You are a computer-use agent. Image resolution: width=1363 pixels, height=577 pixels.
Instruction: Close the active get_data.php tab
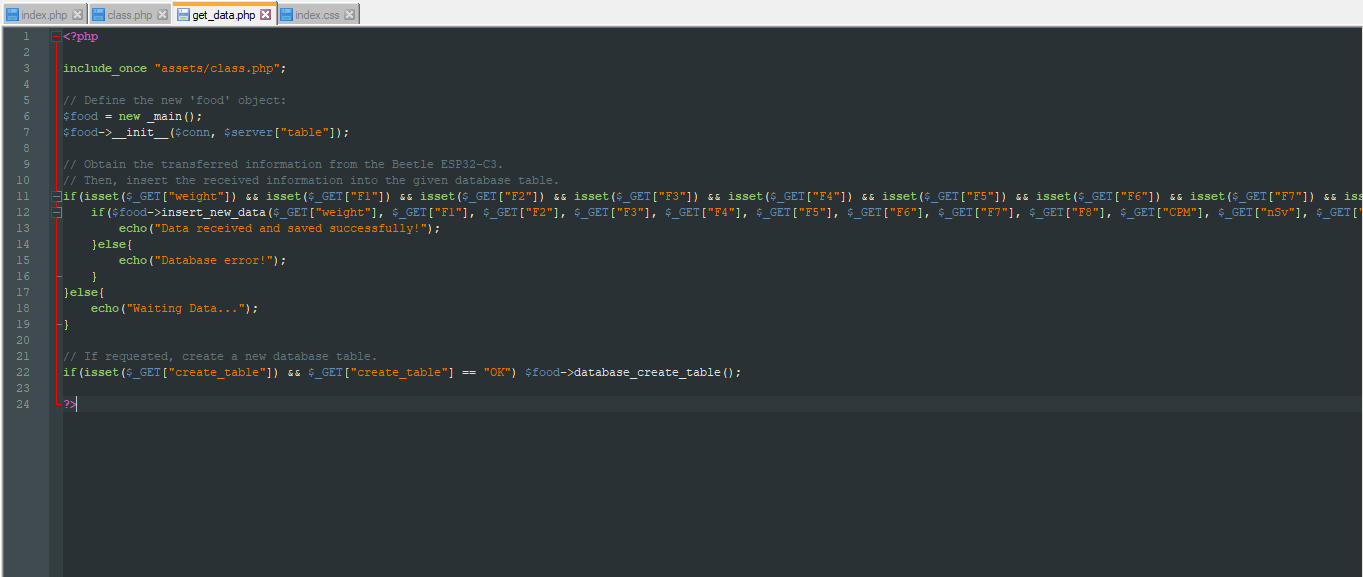coord(267,15)
